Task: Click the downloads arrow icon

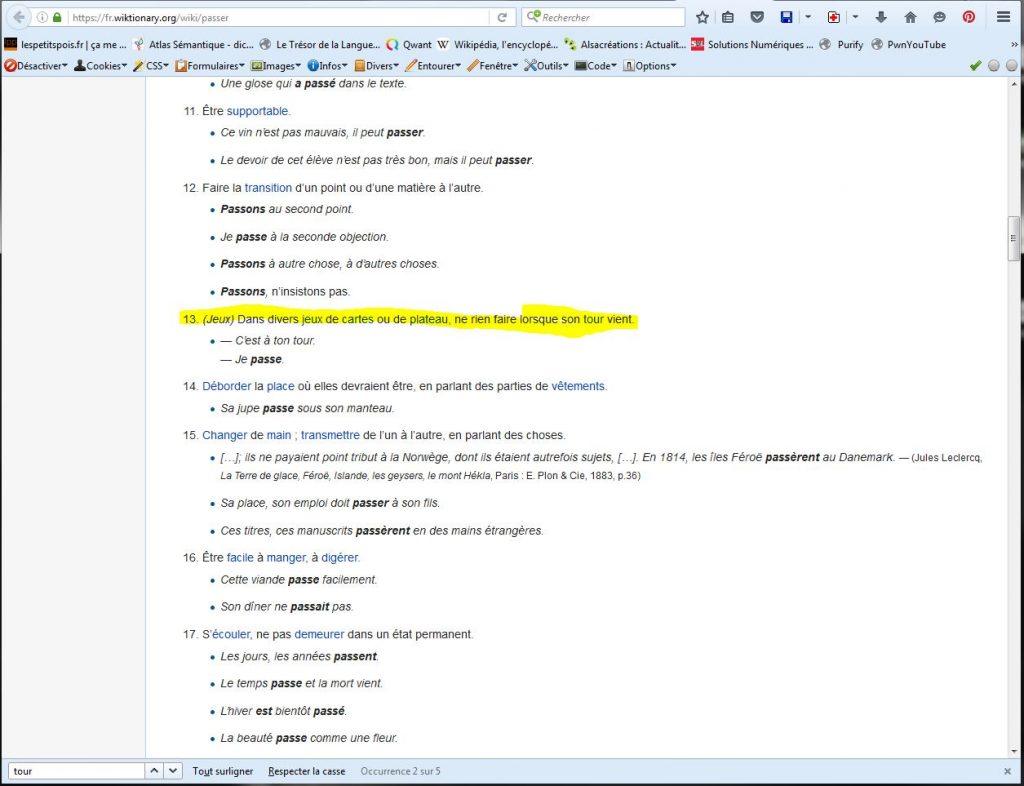Action: [881, 17]
